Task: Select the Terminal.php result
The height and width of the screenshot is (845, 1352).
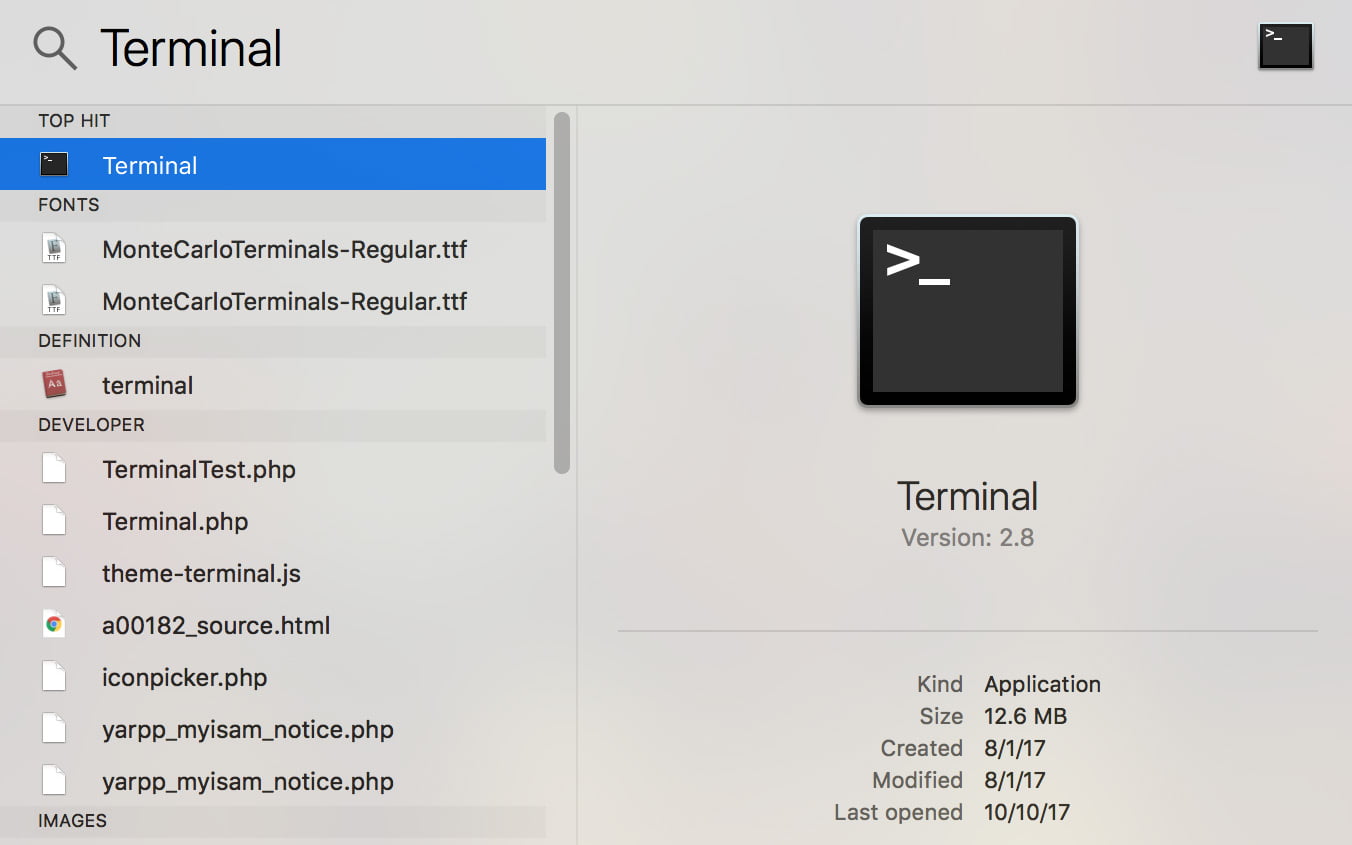Action: [x=273, y=521]
